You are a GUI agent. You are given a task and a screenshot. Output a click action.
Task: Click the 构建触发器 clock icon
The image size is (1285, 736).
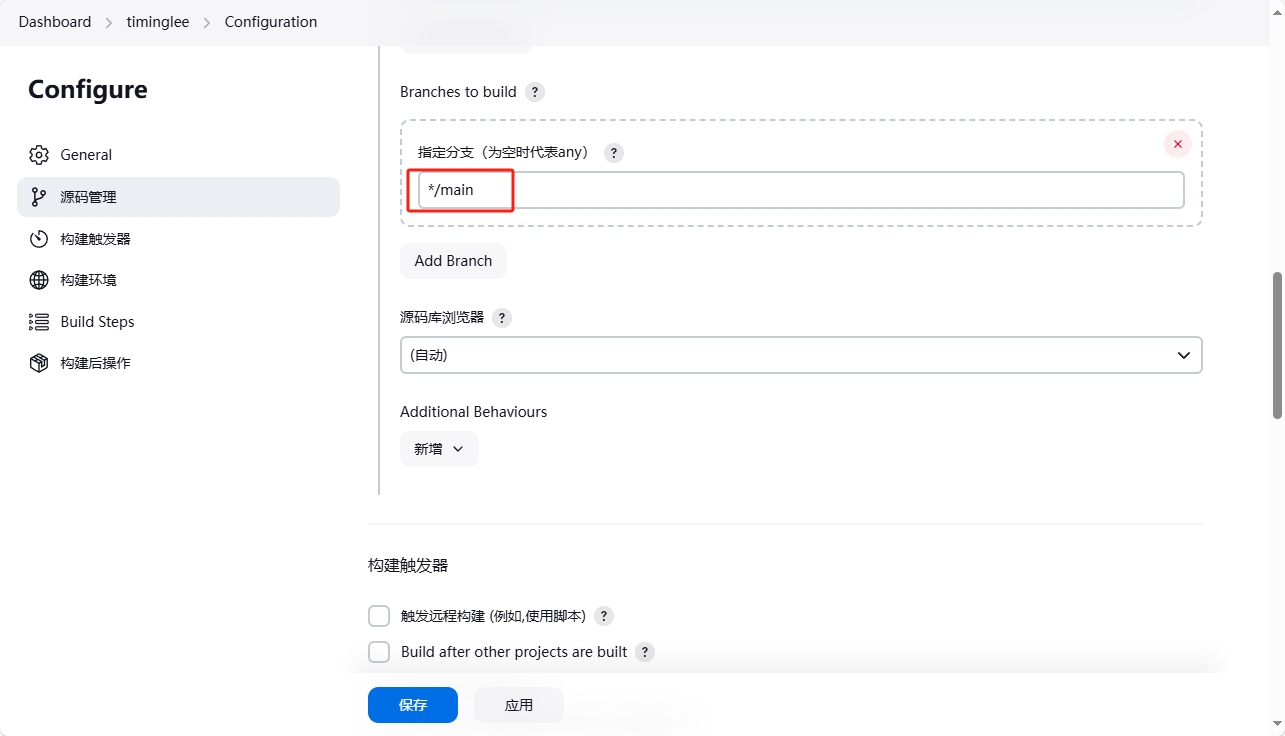[39, 239]
